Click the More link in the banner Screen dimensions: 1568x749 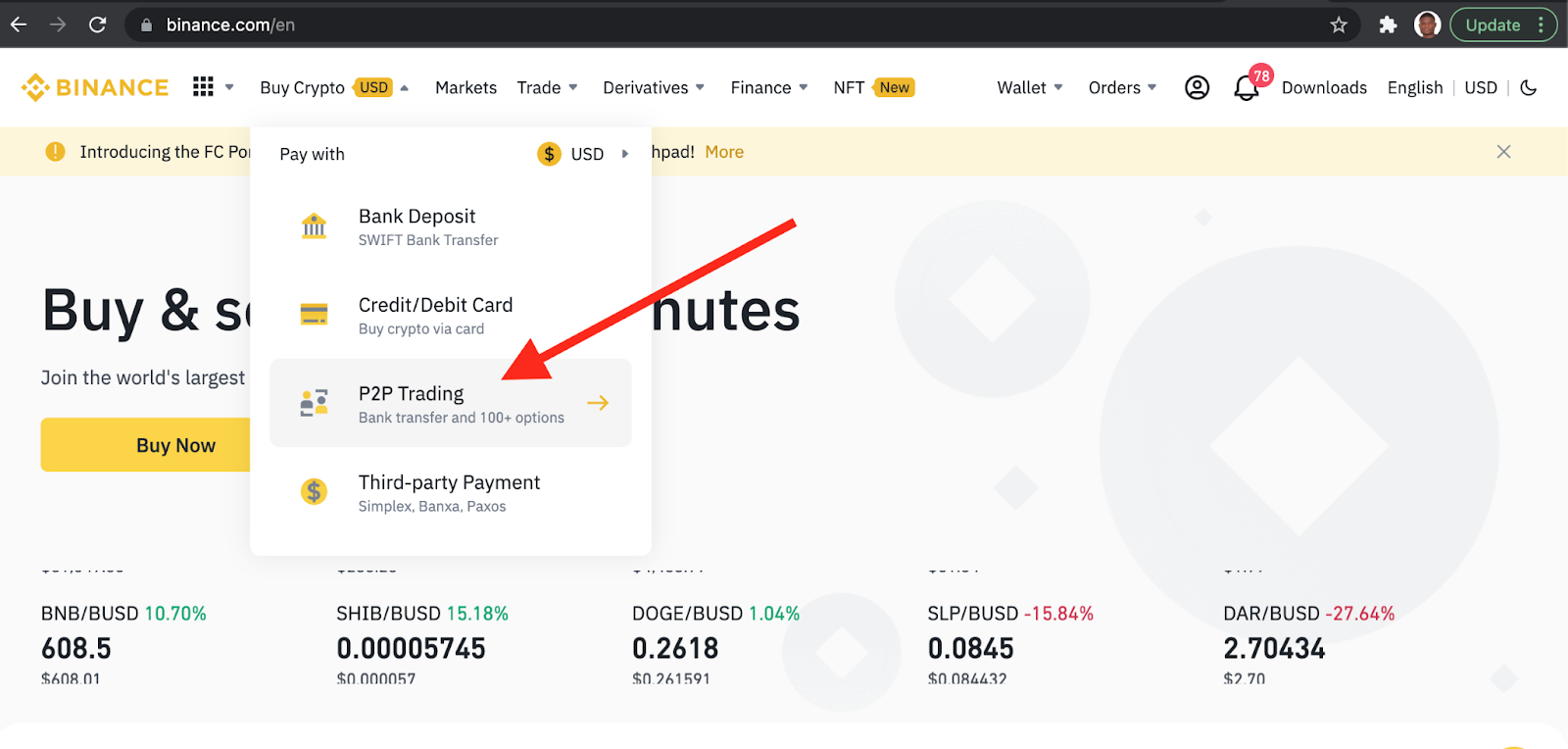tap(724, 152)
